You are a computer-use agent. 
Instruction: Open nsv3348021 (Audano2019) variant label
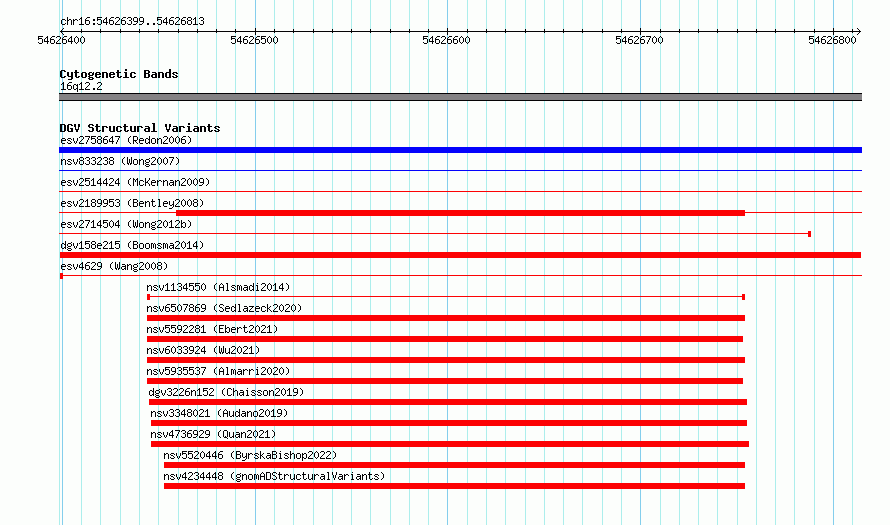219,413
